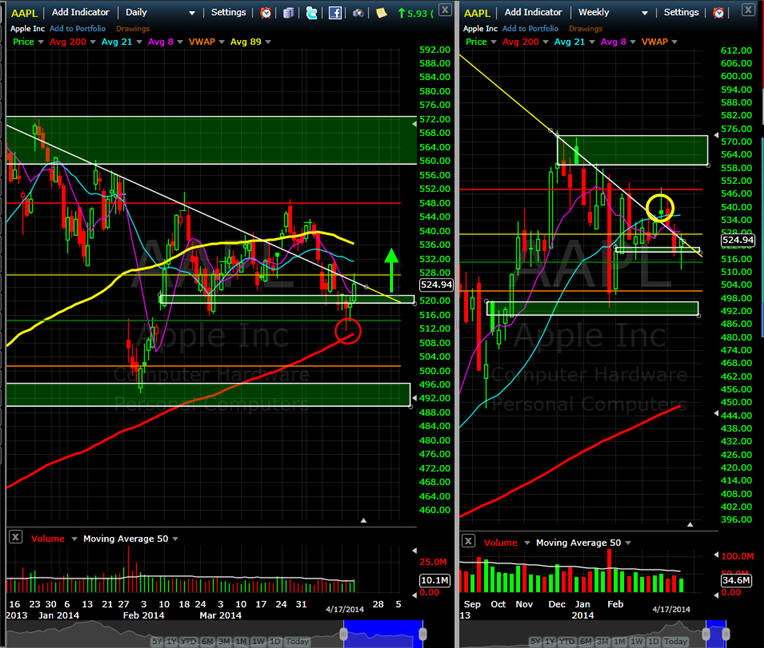Expand Avg 8 options in Daily chart
Viewport: 764px width, 648px height.
click(180, 42)
